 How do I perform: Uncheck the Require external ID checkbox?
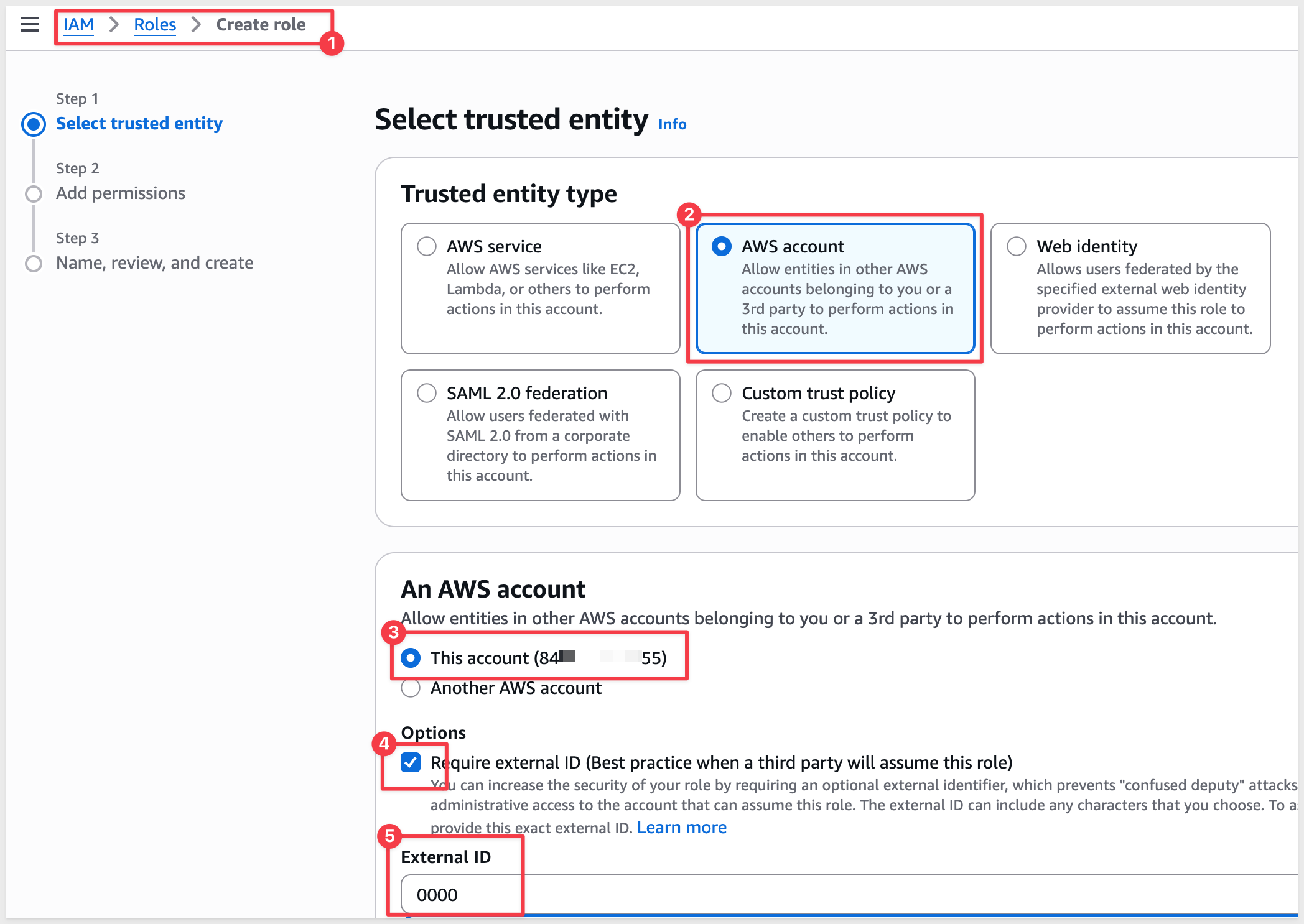click(411, 762)
